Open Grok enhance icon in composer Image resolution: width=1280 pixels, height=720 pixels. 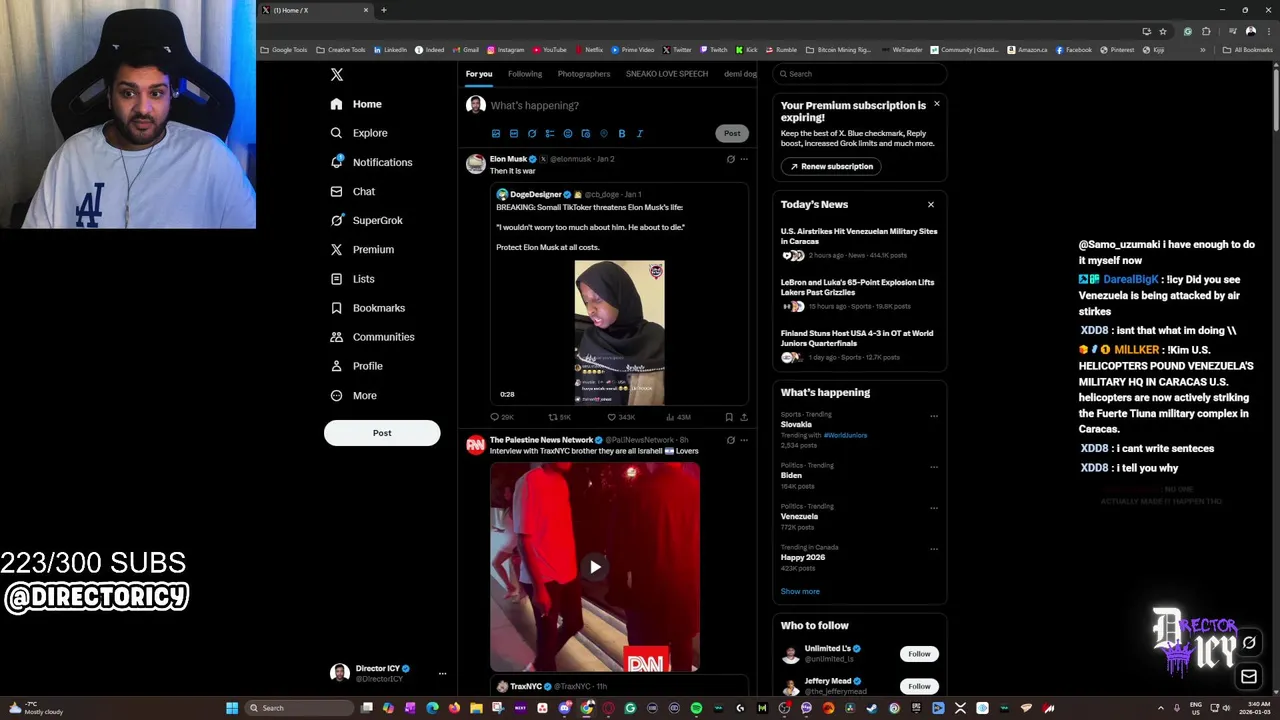[x=532, y=133]
